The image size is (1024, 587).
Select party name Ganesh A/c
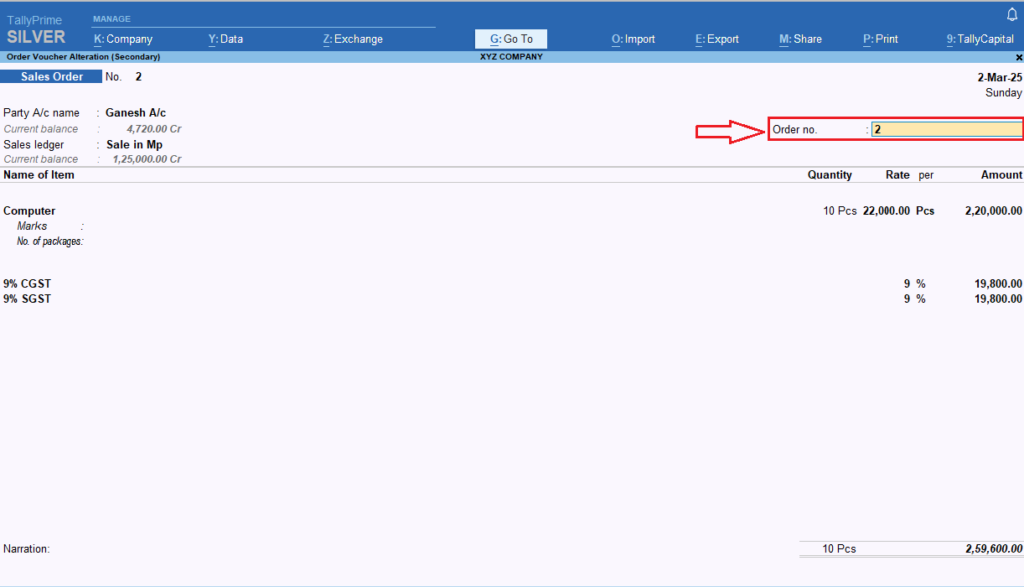pyautogui.click(x=136, y=112)
